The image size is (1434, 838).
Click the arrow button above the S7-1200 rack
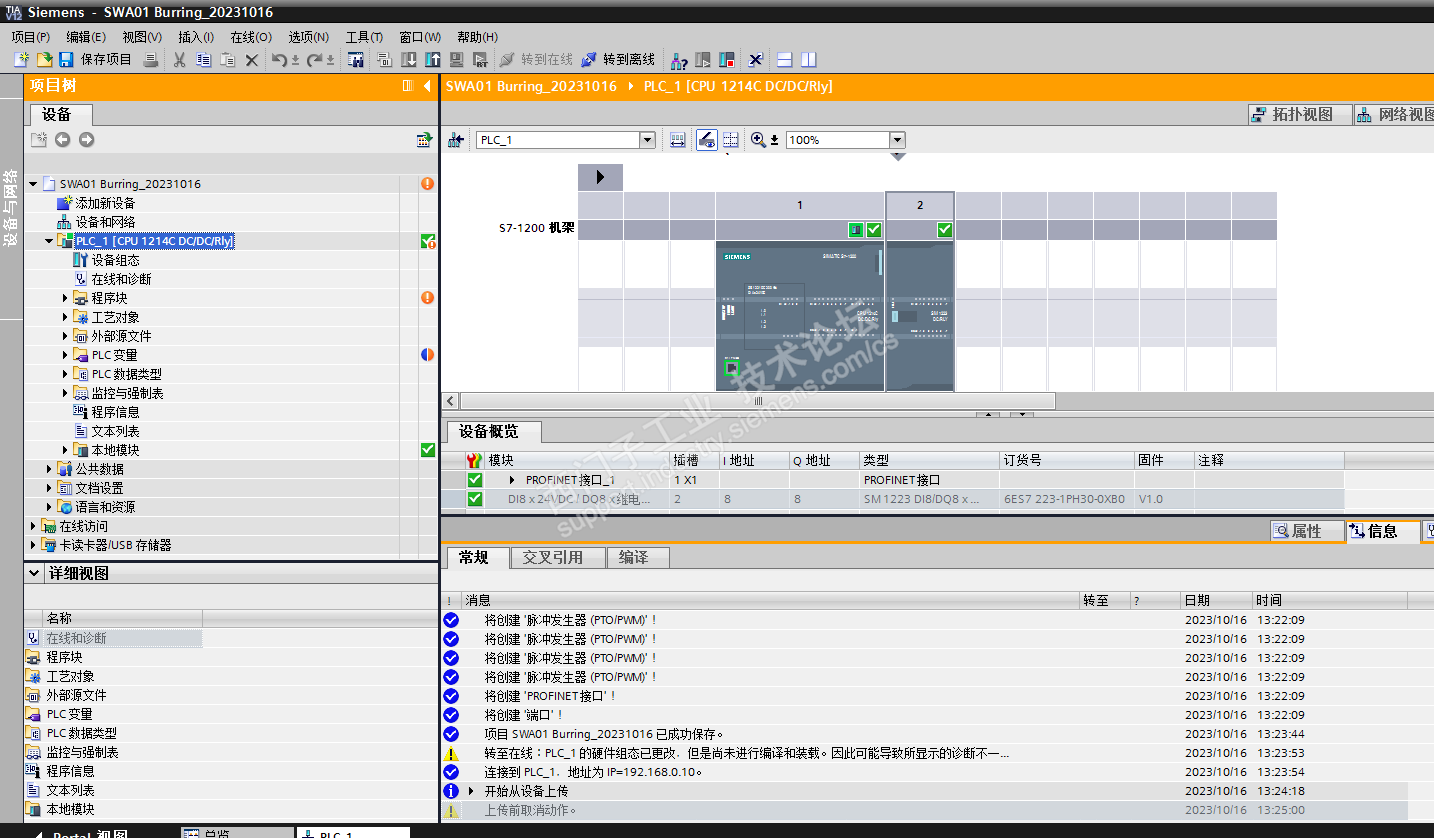click(x=600, y=177)
